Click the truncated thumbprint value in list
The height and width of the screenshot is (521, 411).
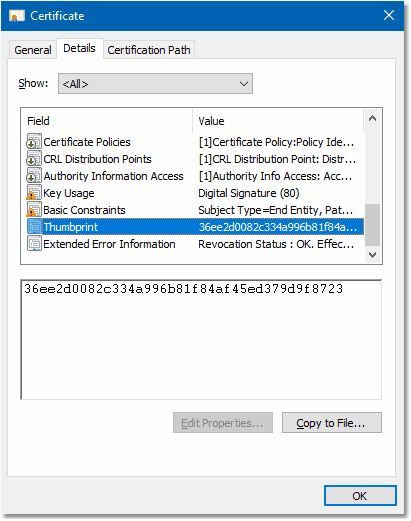[278, 227]
